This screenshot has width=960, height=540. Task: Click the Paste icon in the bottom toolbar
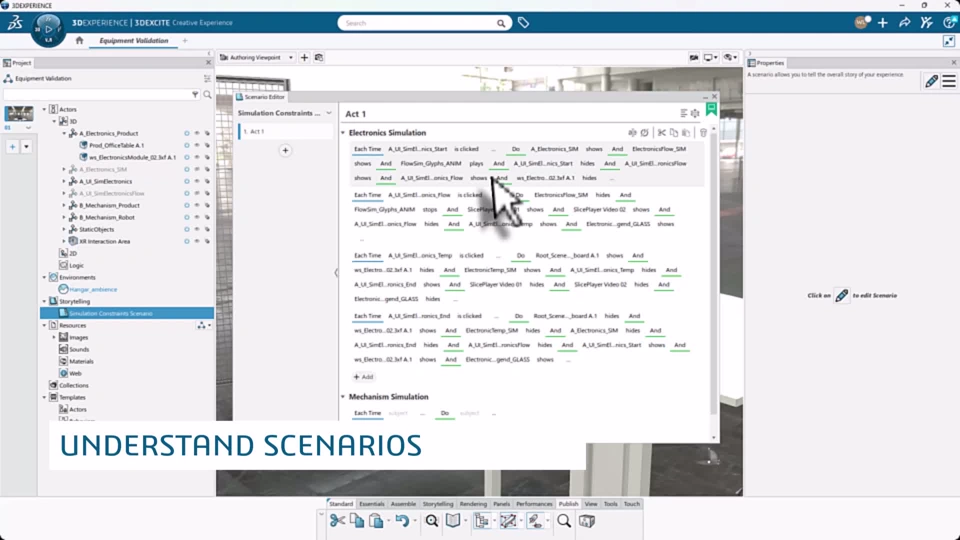(x=377, y=521)
